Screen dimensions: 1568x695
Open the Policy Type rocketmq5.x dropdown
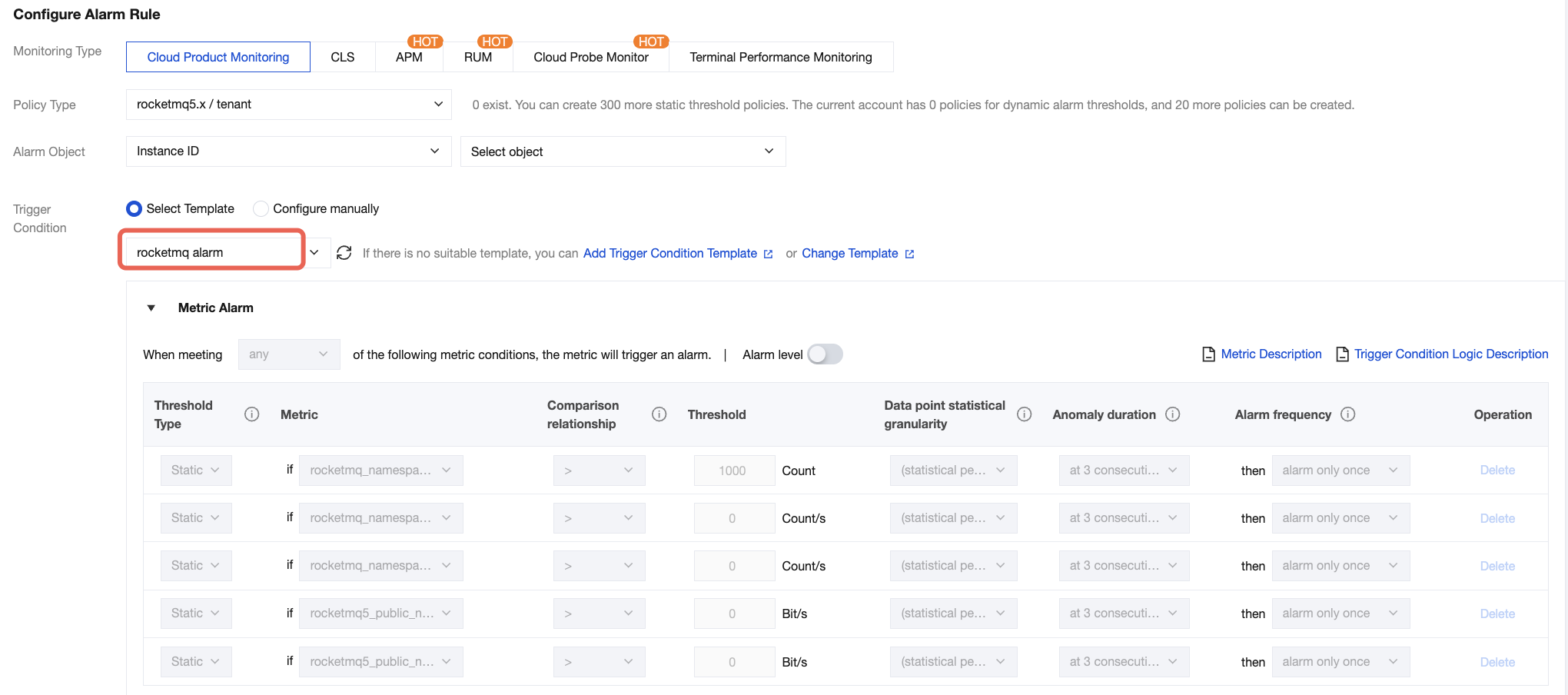click(x=288, y=105)
